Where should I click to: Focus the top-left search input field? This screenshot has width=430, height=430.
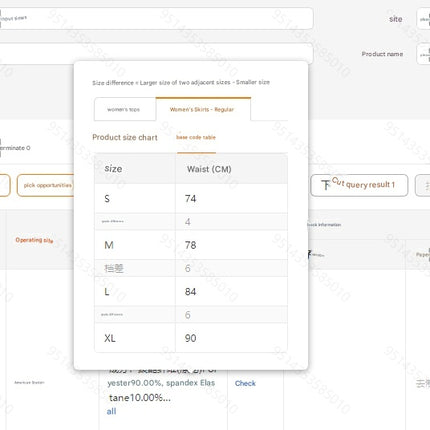[x=156, y=19]
